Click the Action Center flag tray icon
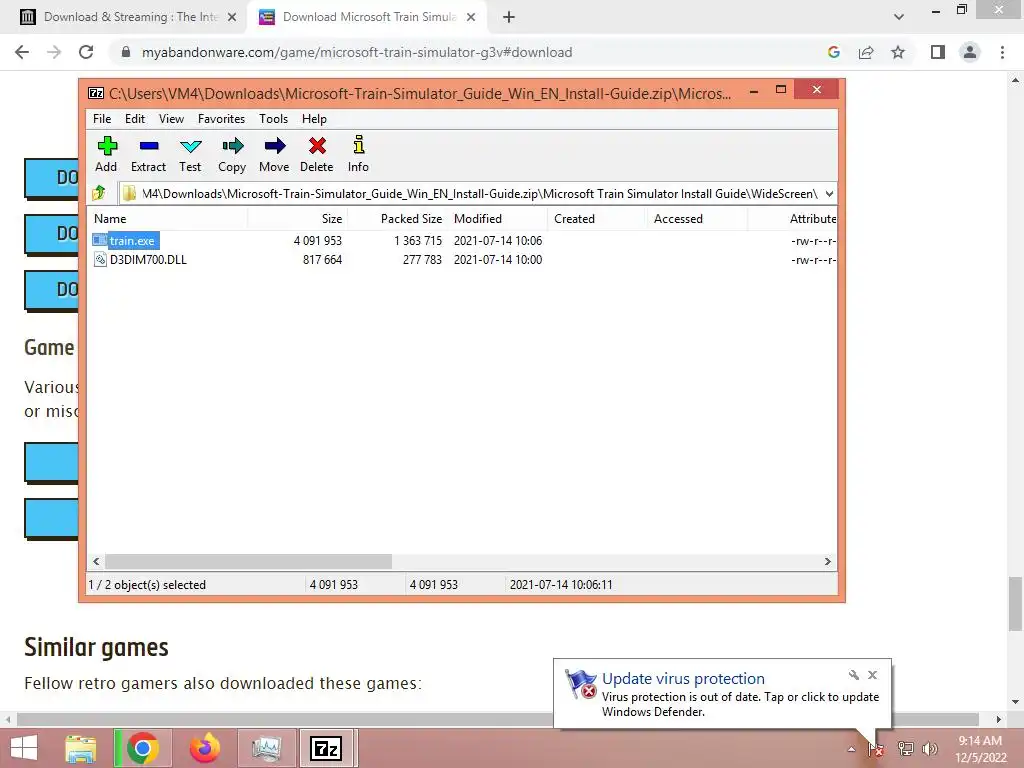 [x=875, y=749]
